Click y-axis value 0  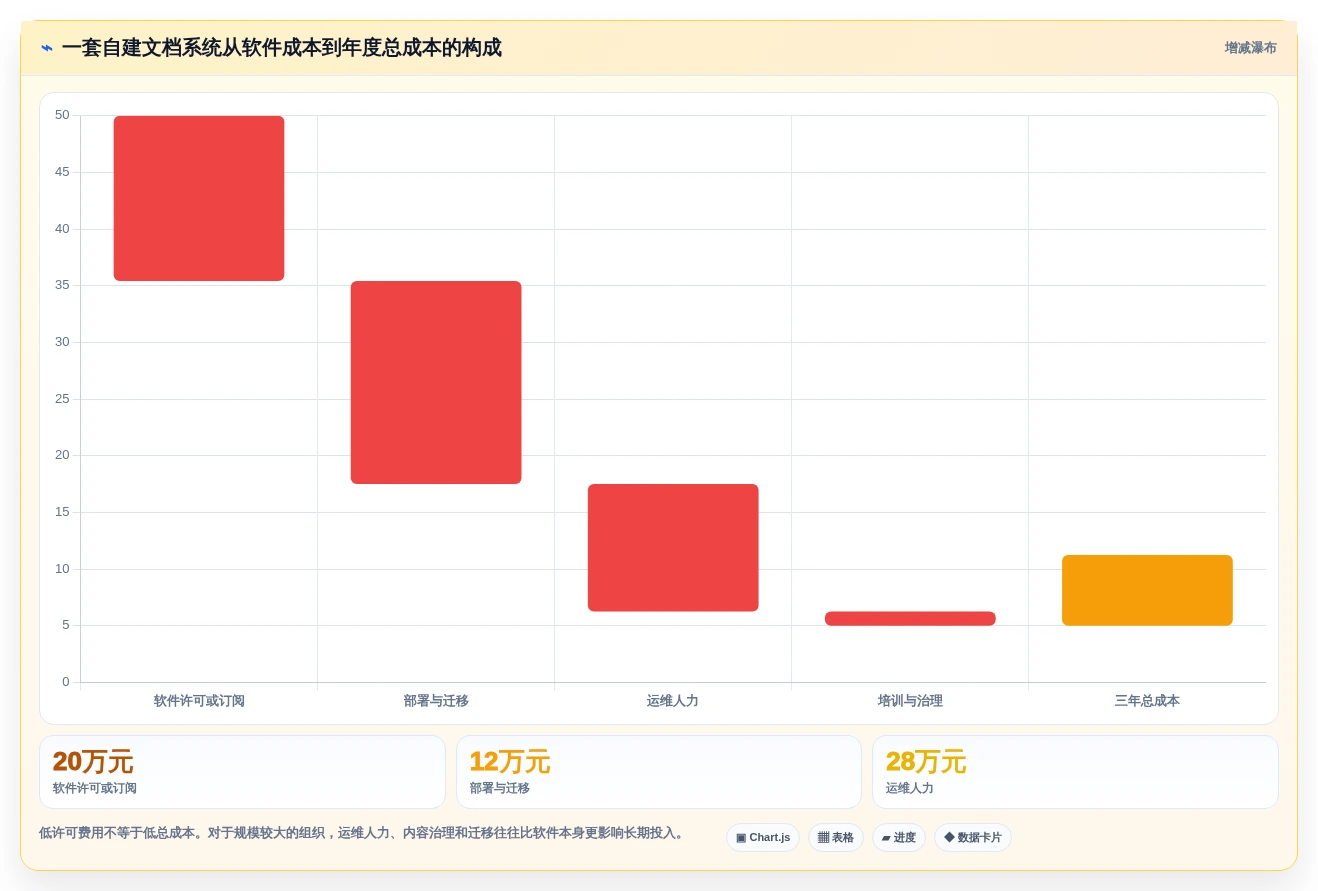(66, 682)
